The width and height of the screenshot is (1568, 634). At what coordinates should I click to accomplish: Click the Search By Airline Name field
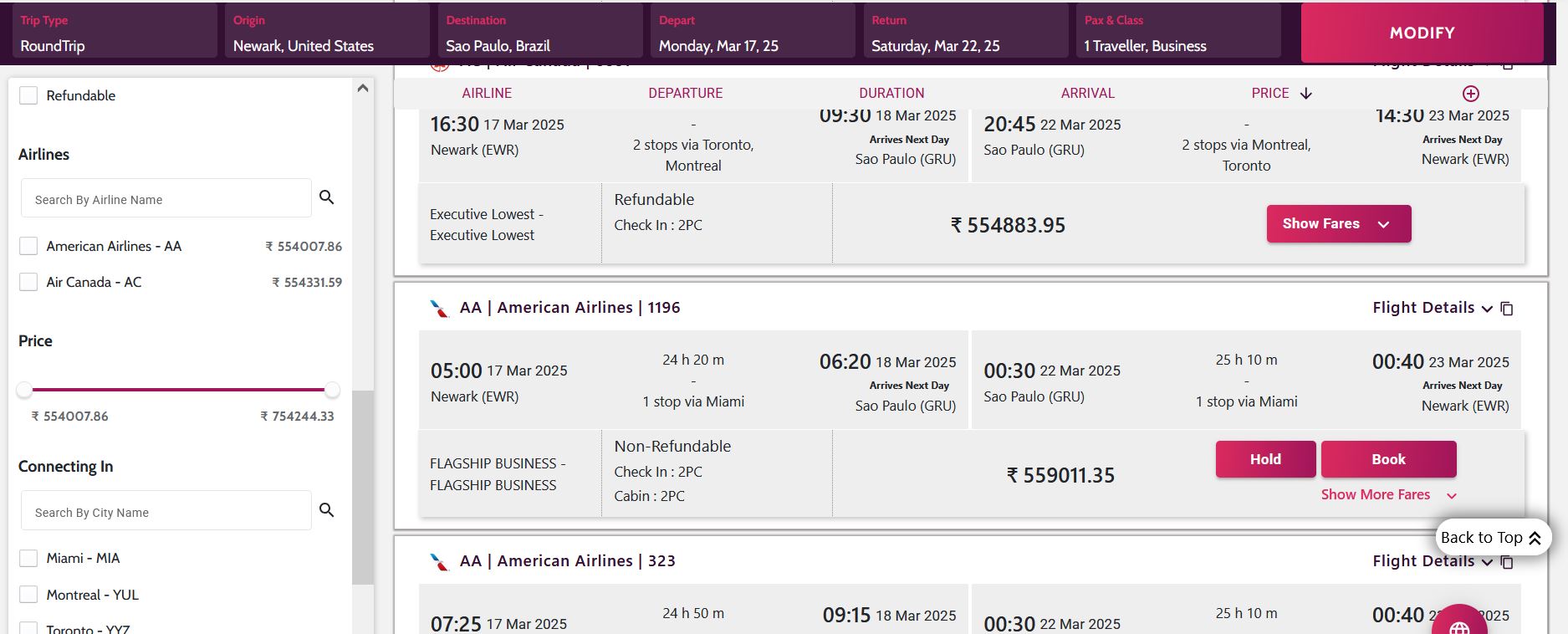pos(166,199)
